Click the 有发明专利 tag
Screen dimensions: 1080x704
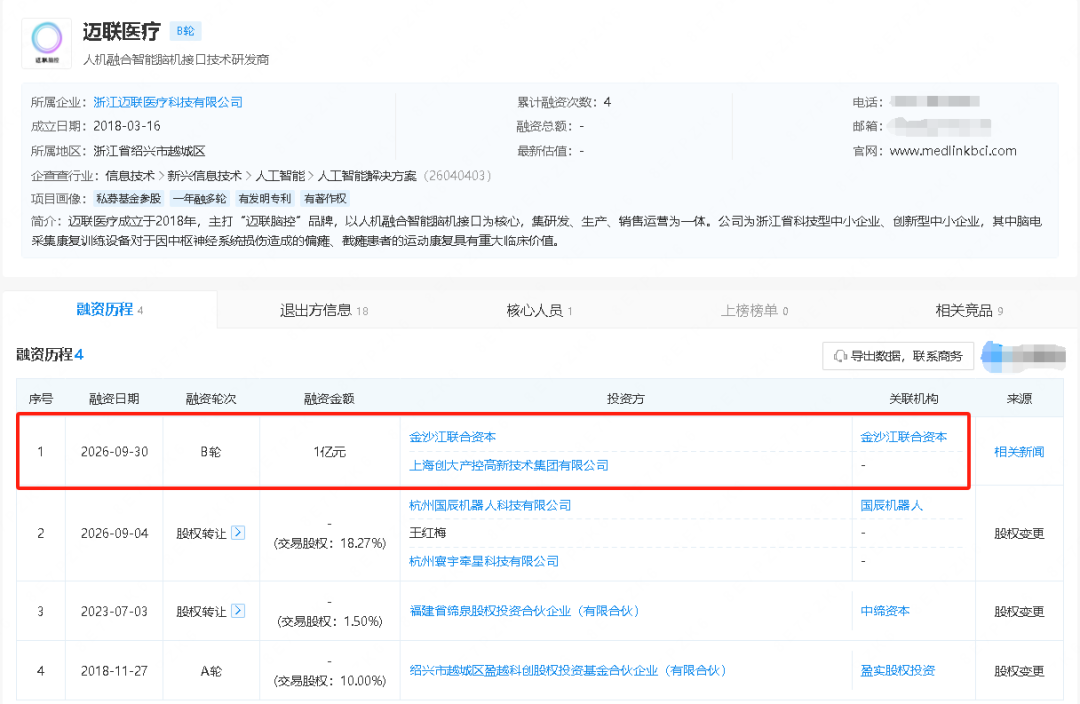pyautogui.click(x=265, y=198)
